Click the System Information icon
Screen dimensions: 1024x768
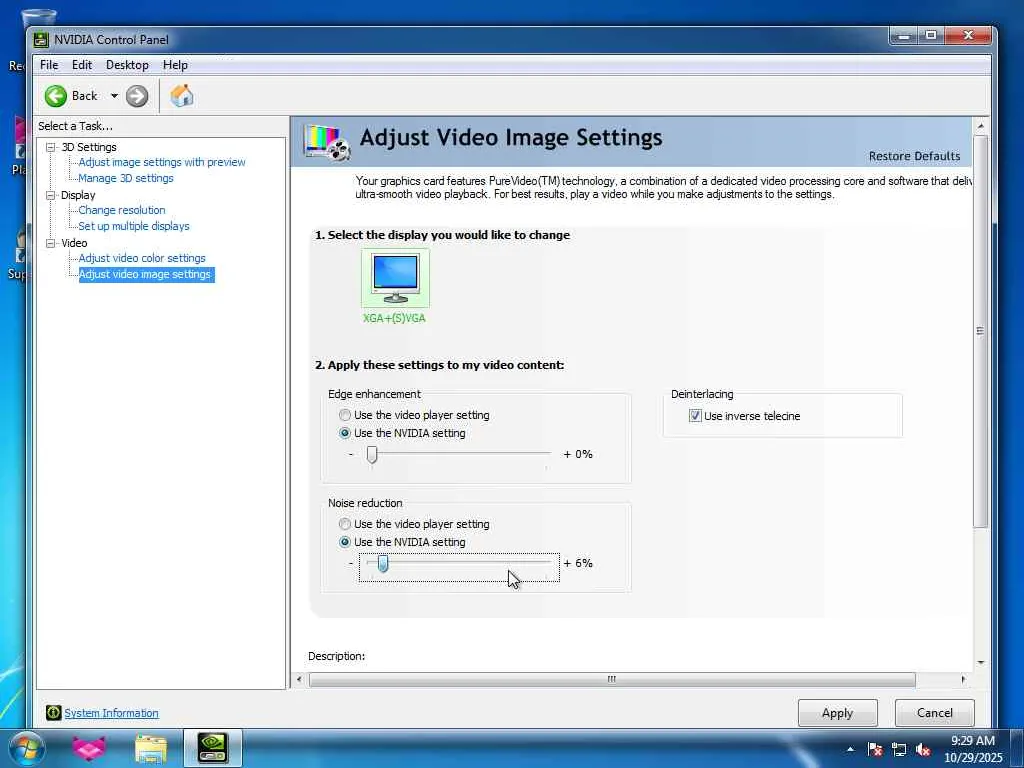[x=54, y=712]
